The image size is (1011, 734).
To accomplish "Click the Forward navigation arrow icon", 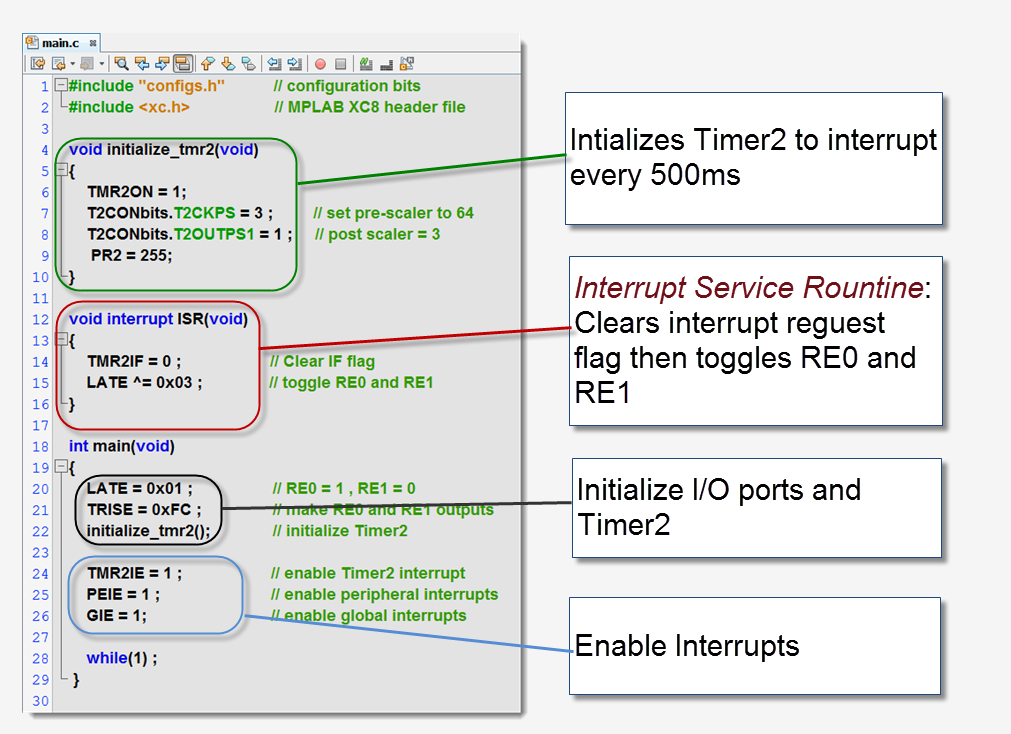I will (x=86, y=63).
